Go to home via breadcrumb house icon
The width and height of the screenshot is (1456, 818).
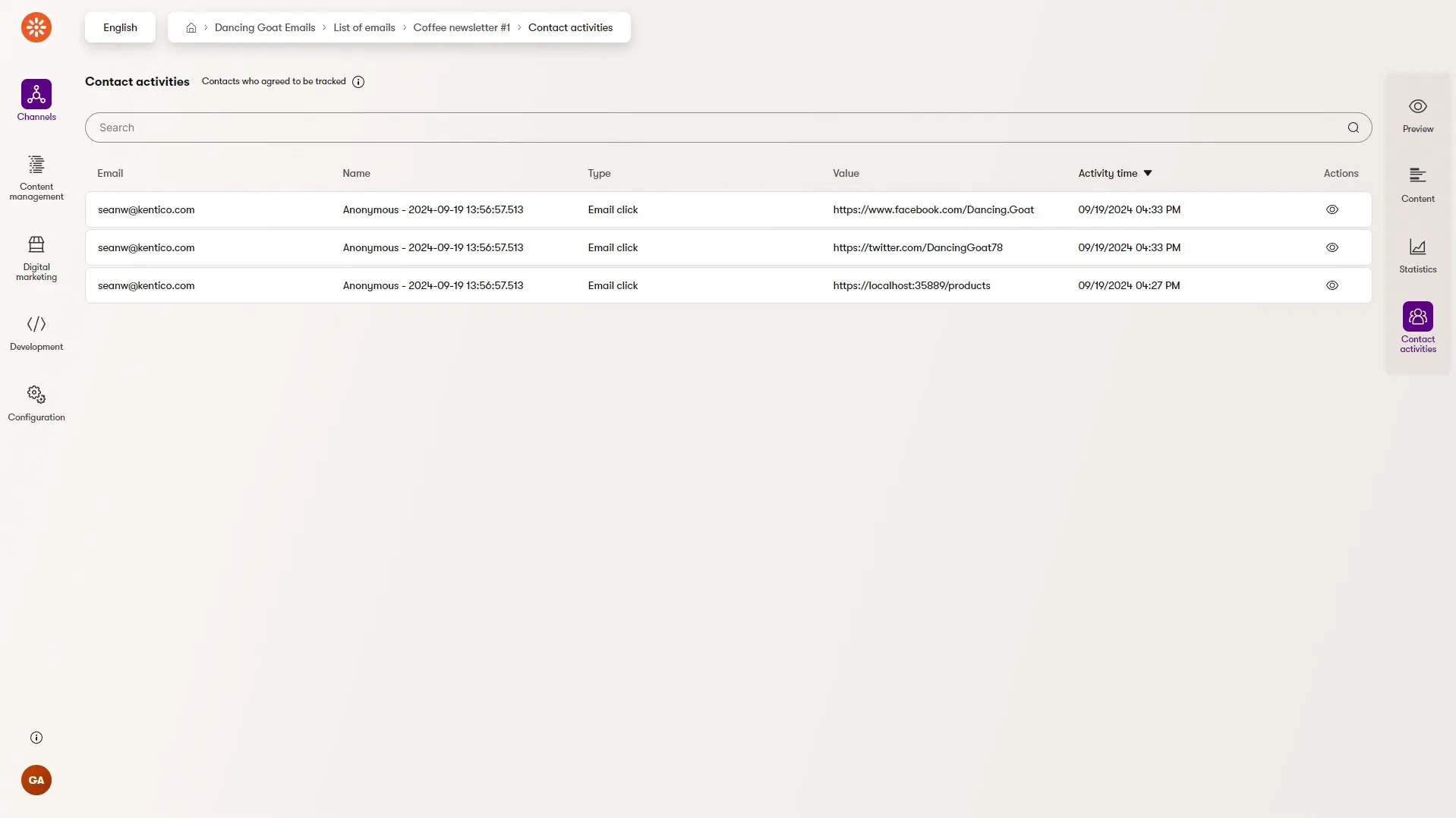coord(191,27)
